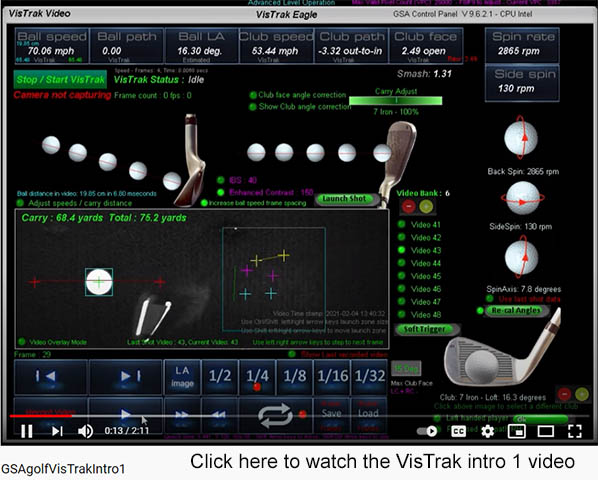Viewport: 598px width, 480px height.
Task: Select Video 42 from the list
Action: coord(419,238)
